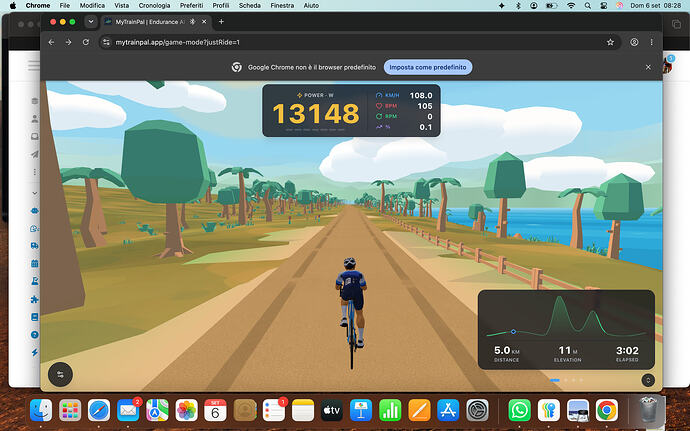The height and width of the screenshot is (431, 690).
Task: Open WhatsApp from the Dock
Action: [x=520, y=410]
